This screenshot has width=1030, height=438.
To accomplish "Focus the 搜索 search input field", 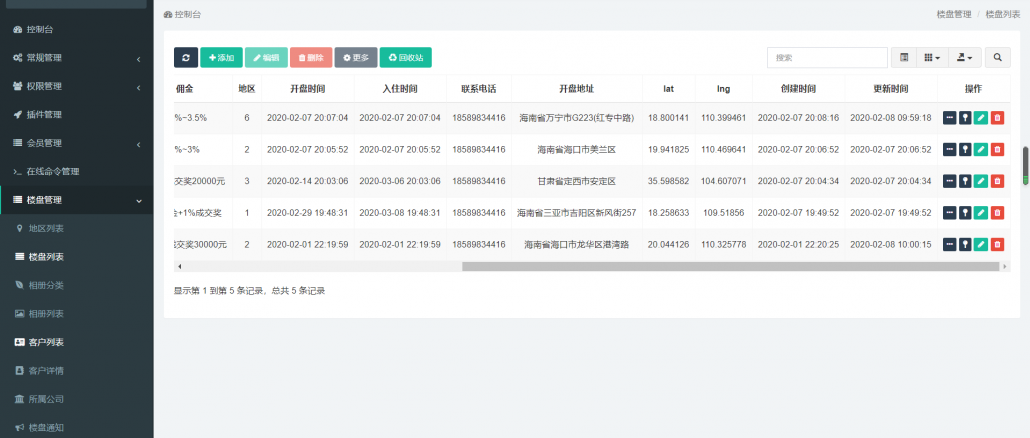I will click(x=826, y=58).
